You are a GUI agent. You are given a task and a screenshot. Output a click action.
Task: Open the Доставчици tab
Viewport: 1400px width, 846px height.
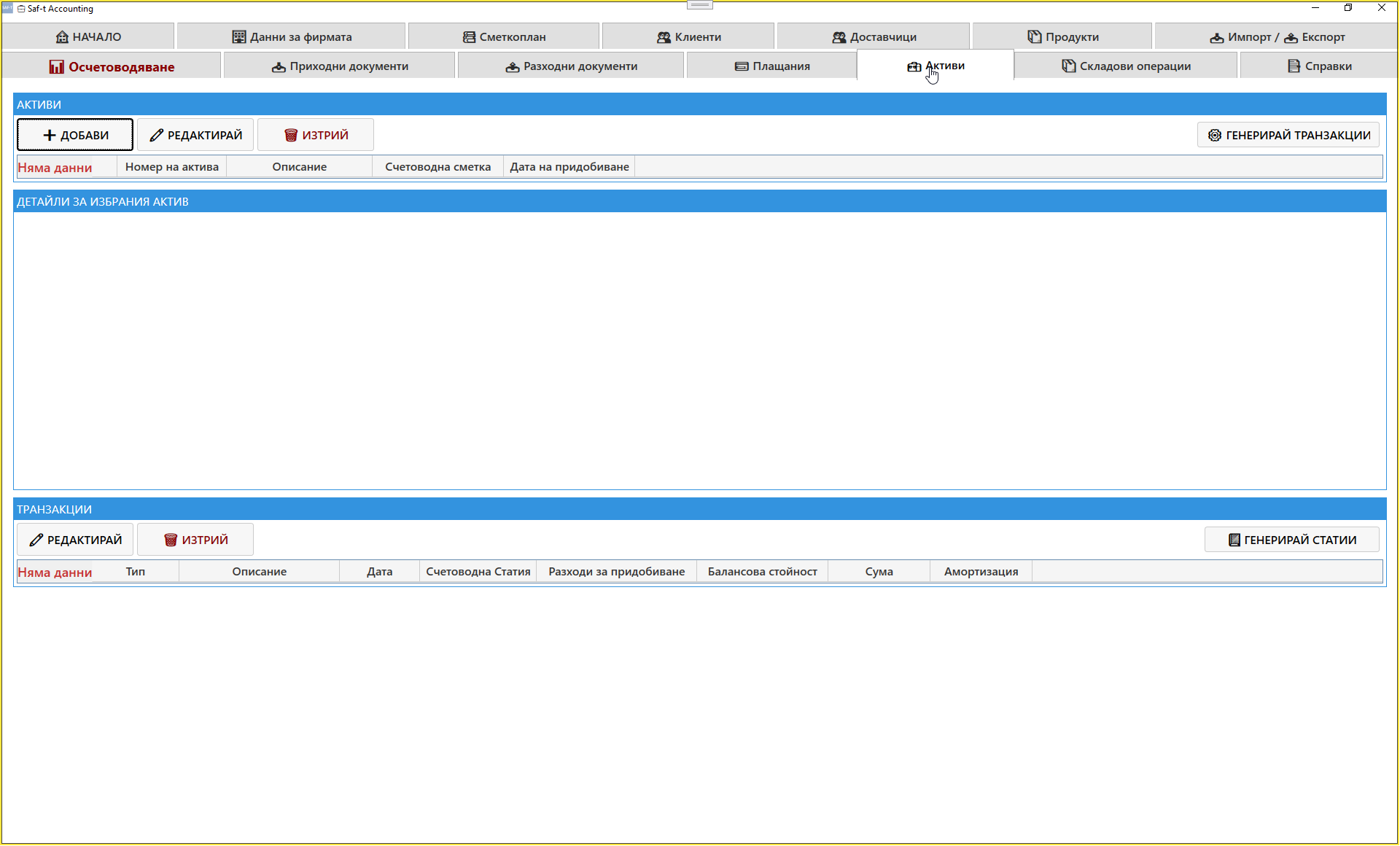click(x=874, y=36)
